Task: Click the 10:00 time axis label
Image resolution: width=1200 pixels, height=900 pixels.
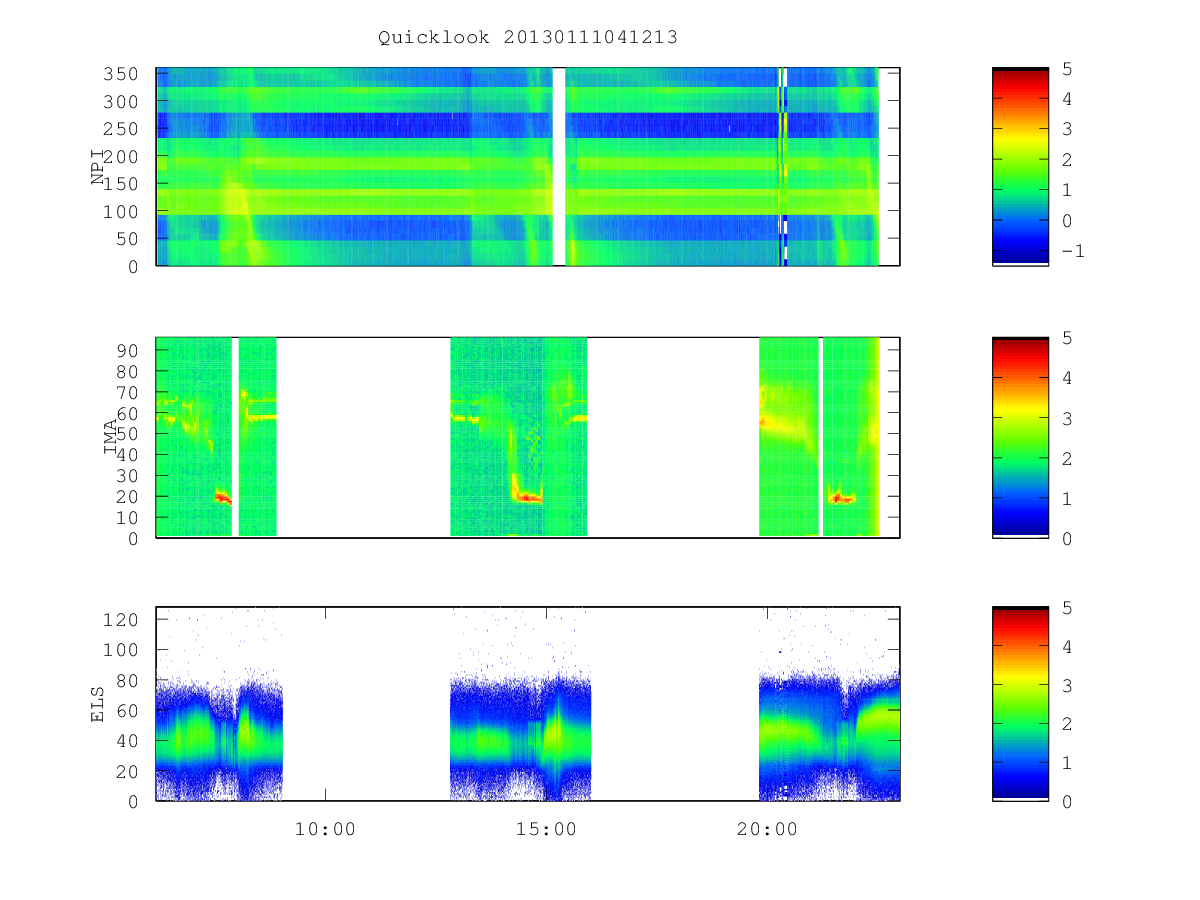Action: point(325,829)
